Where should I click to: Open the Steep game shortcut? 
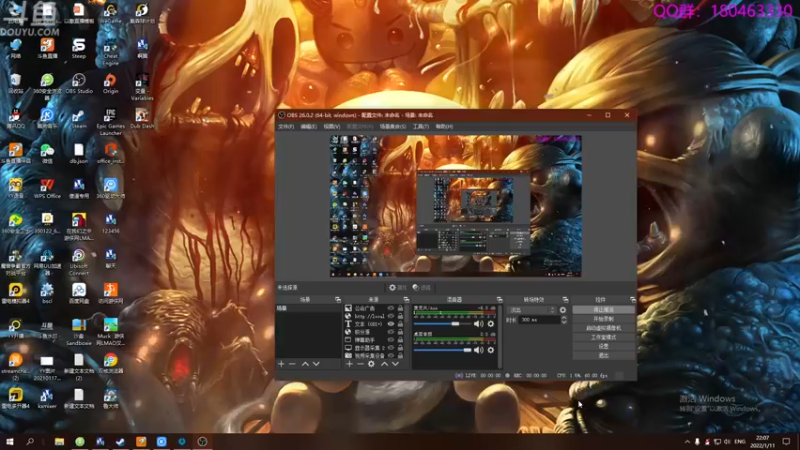click(x=79, y=48)
